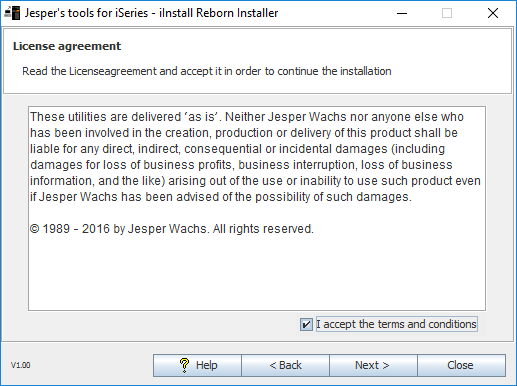Click the yellow question mark help icon

coord(184,365)
